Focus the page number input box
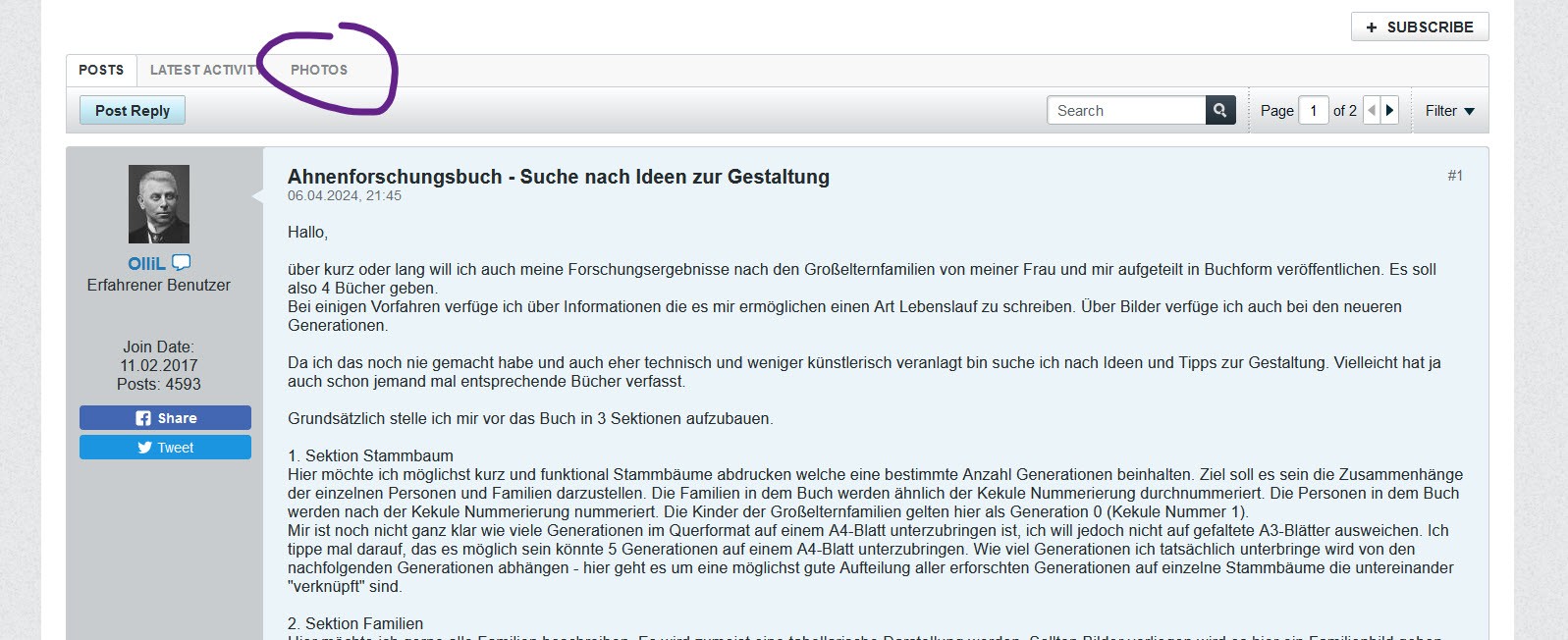The image size is (1568, 640). point(1313,110)
